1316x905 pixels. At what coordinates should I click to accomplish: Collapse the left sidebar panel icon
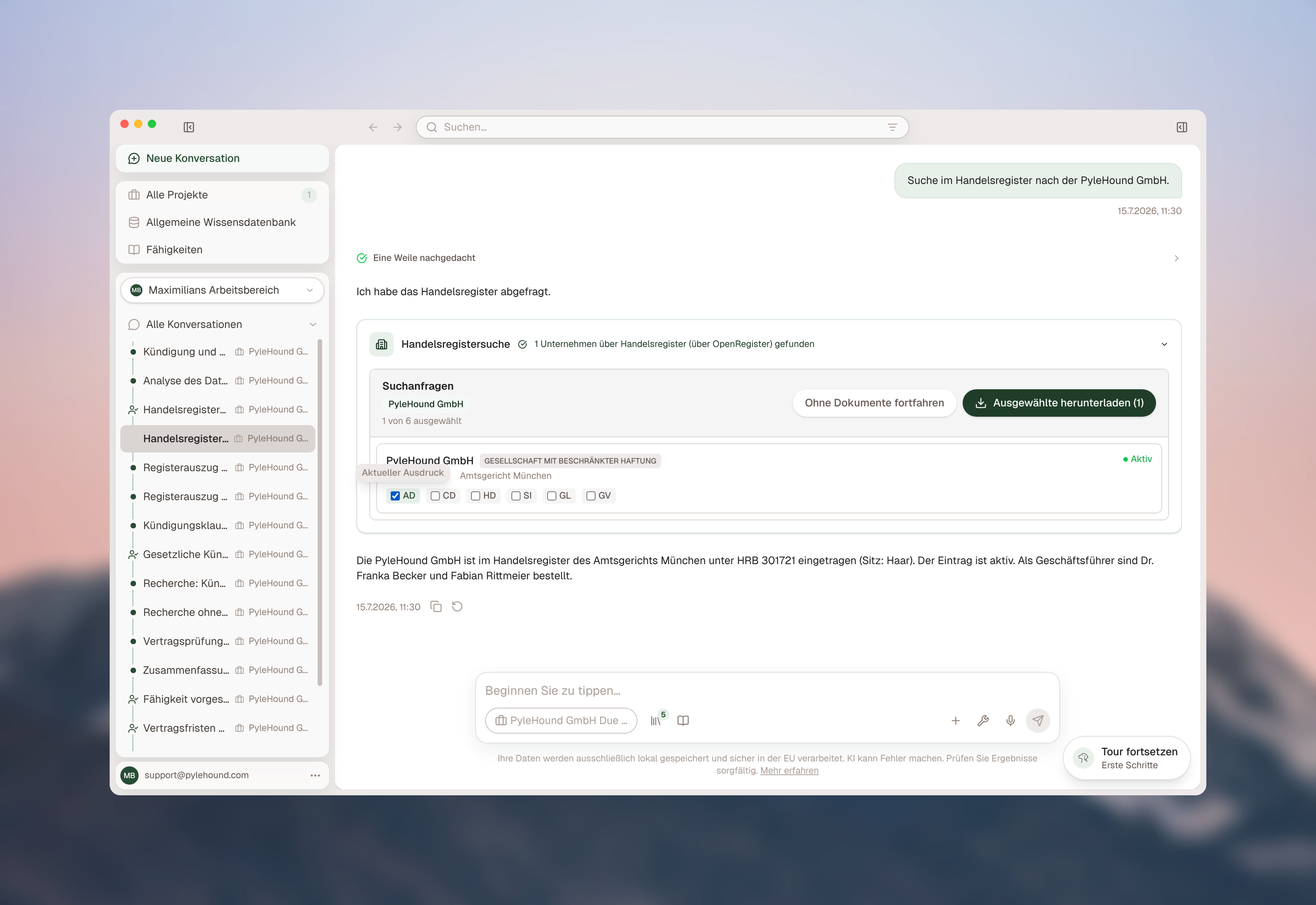pyautogui.click(x=189, y=127)
